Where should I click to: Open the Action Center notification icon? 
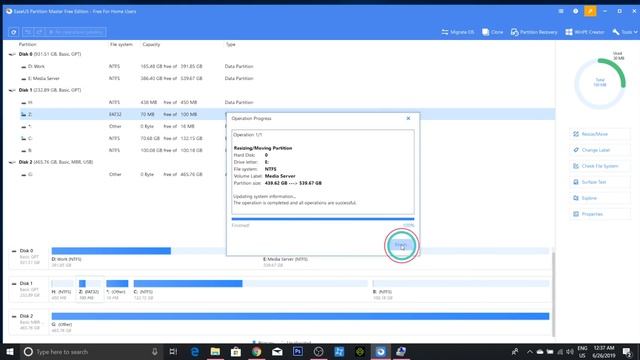pos(627,352)
